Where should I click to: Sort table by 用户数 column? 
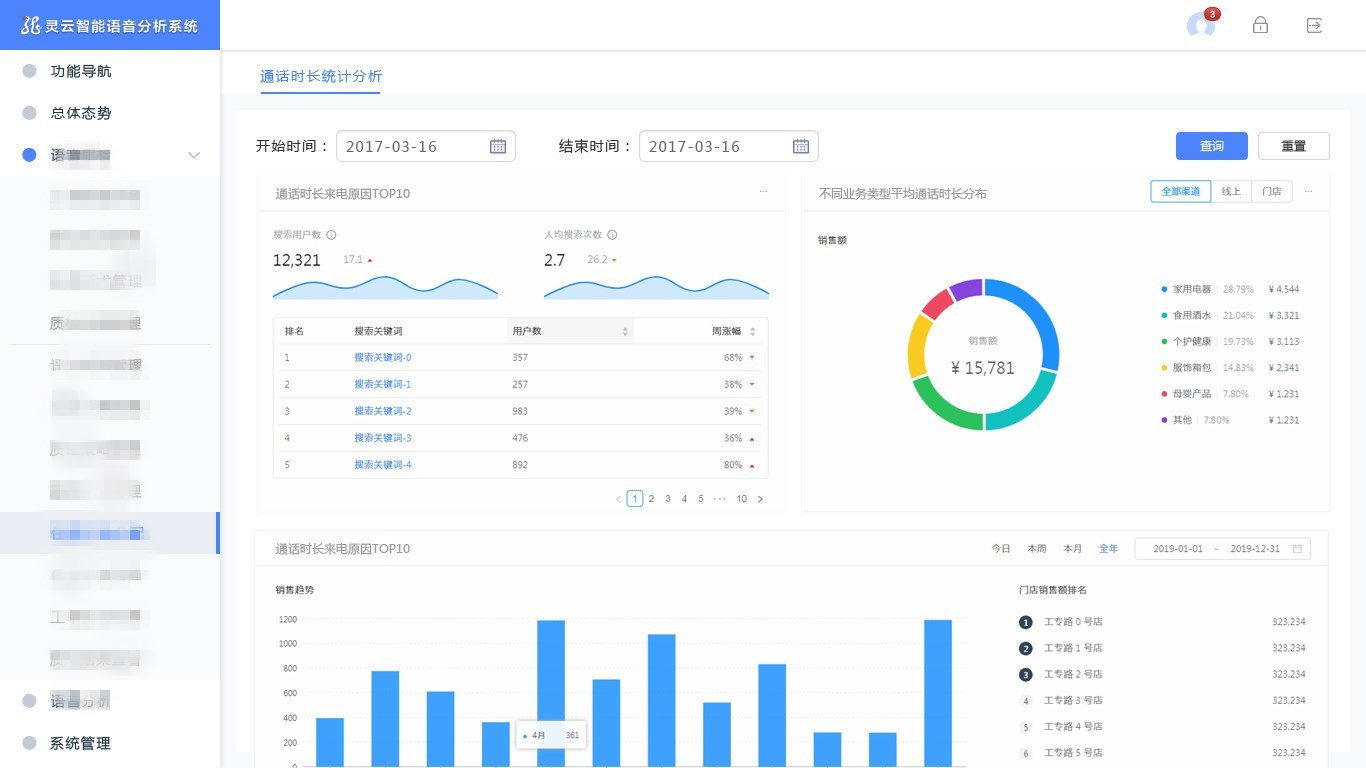(626, 331)
